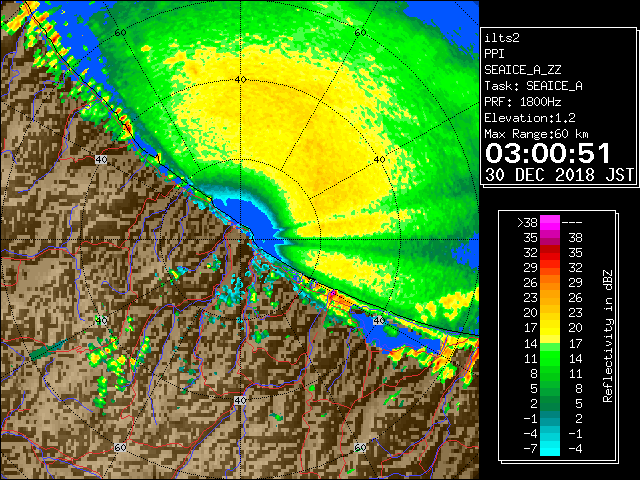
Task: Click the southwest 60 km ring label
Action: click(120, 447)
